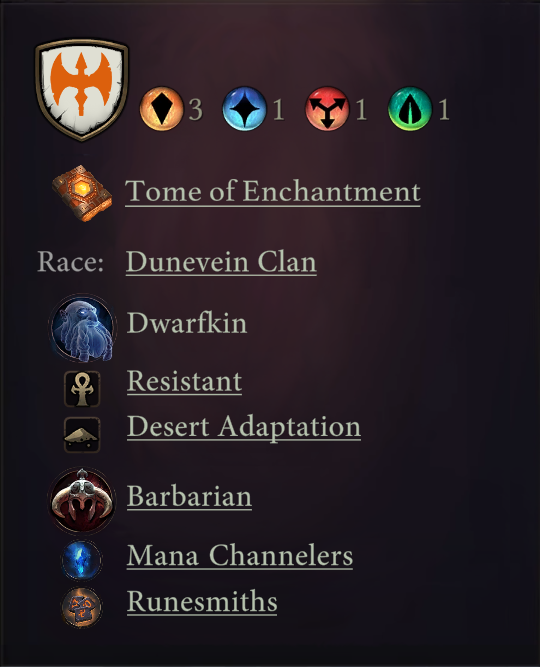The image size is (540, 667).
Task: Click the Runesmiths rune icon
Action: 82,607
